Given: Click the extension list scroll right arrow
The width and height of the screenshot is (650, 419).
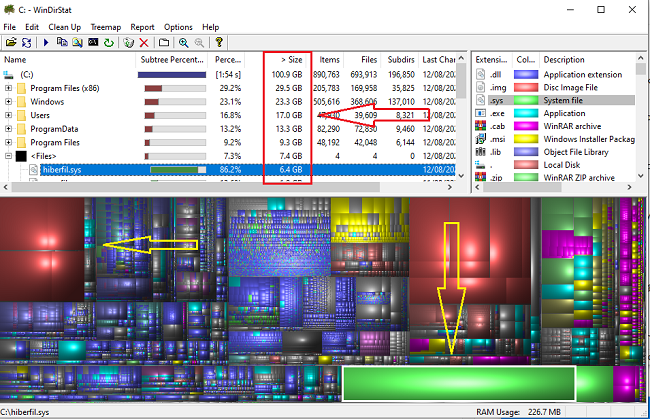Looking at the screenshot, I should [630, 187].
